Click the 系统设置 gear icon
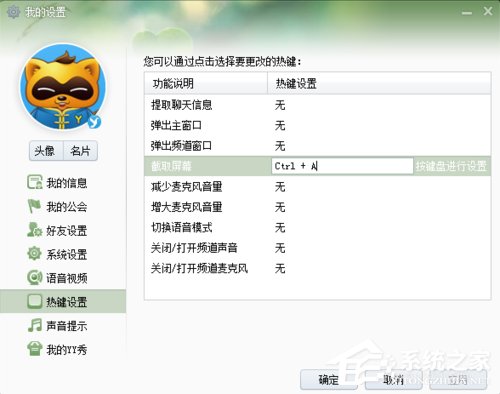500x394 pixels. point(34,253)
